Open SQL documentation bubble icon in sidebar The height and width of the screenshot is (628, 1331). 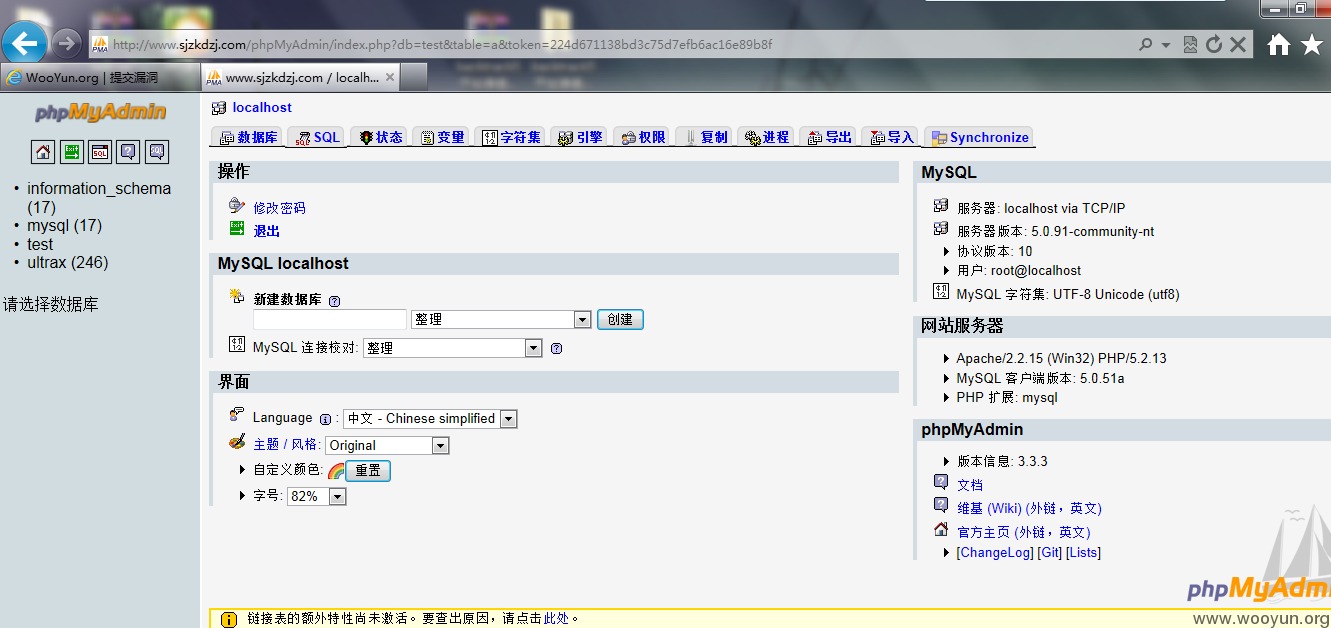click(157, 152)
